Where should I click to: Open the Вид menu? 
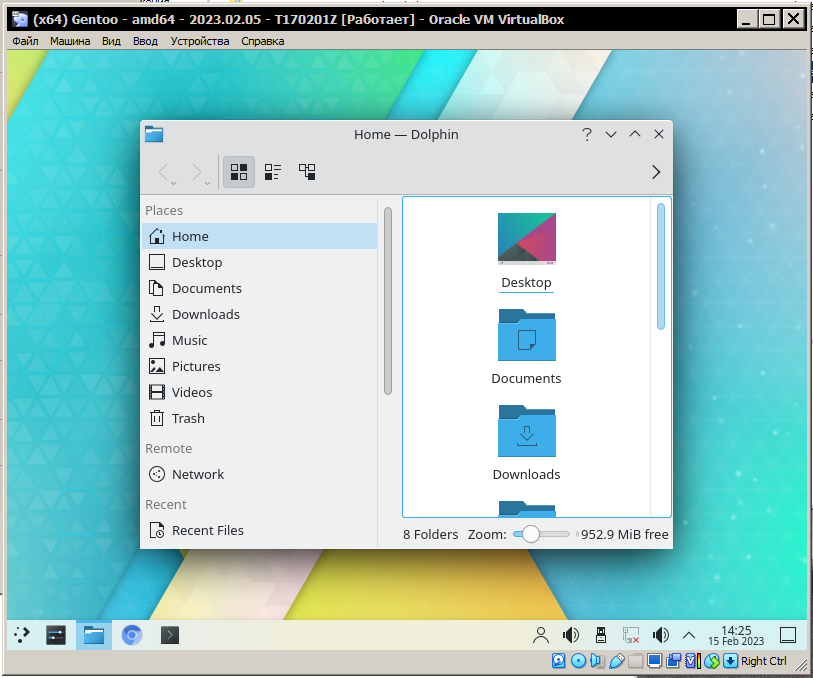[111, 41]
